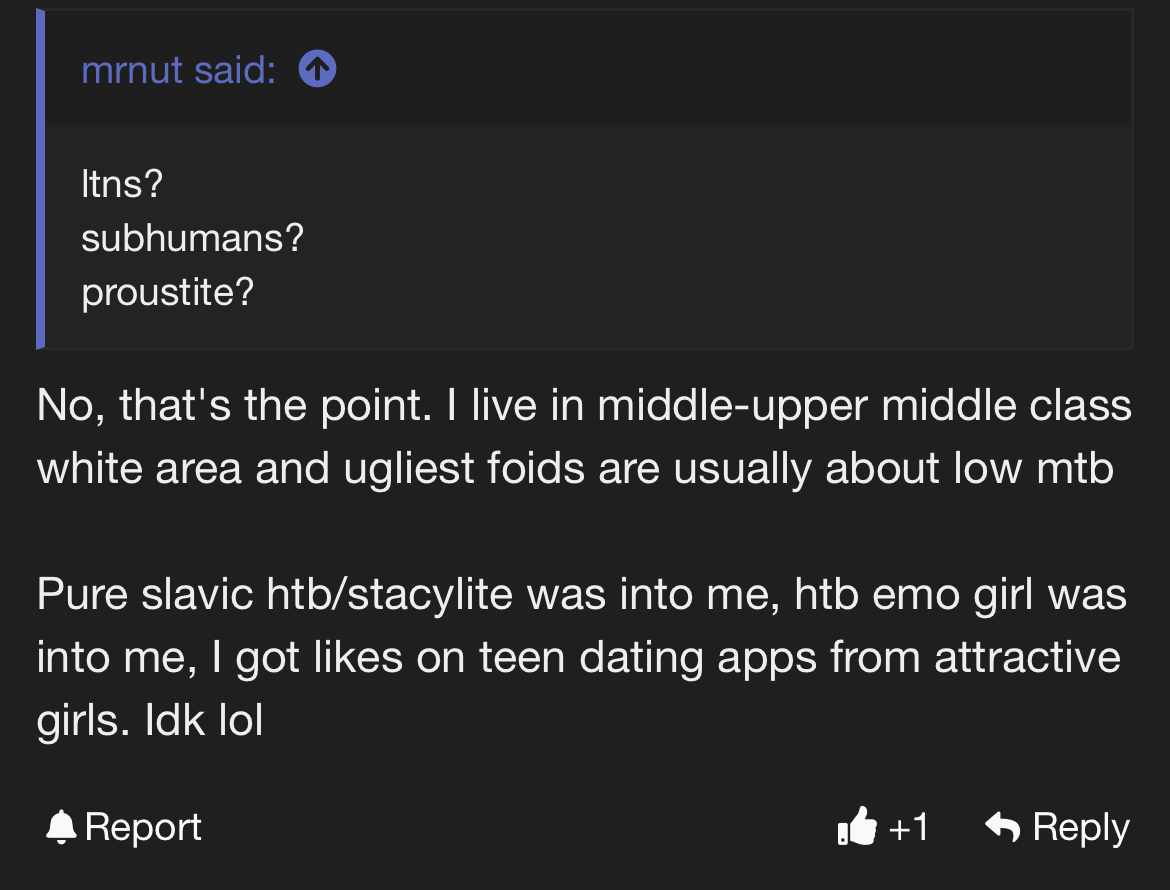Hit the thumbs-up like icon

[x=856, y=828]
